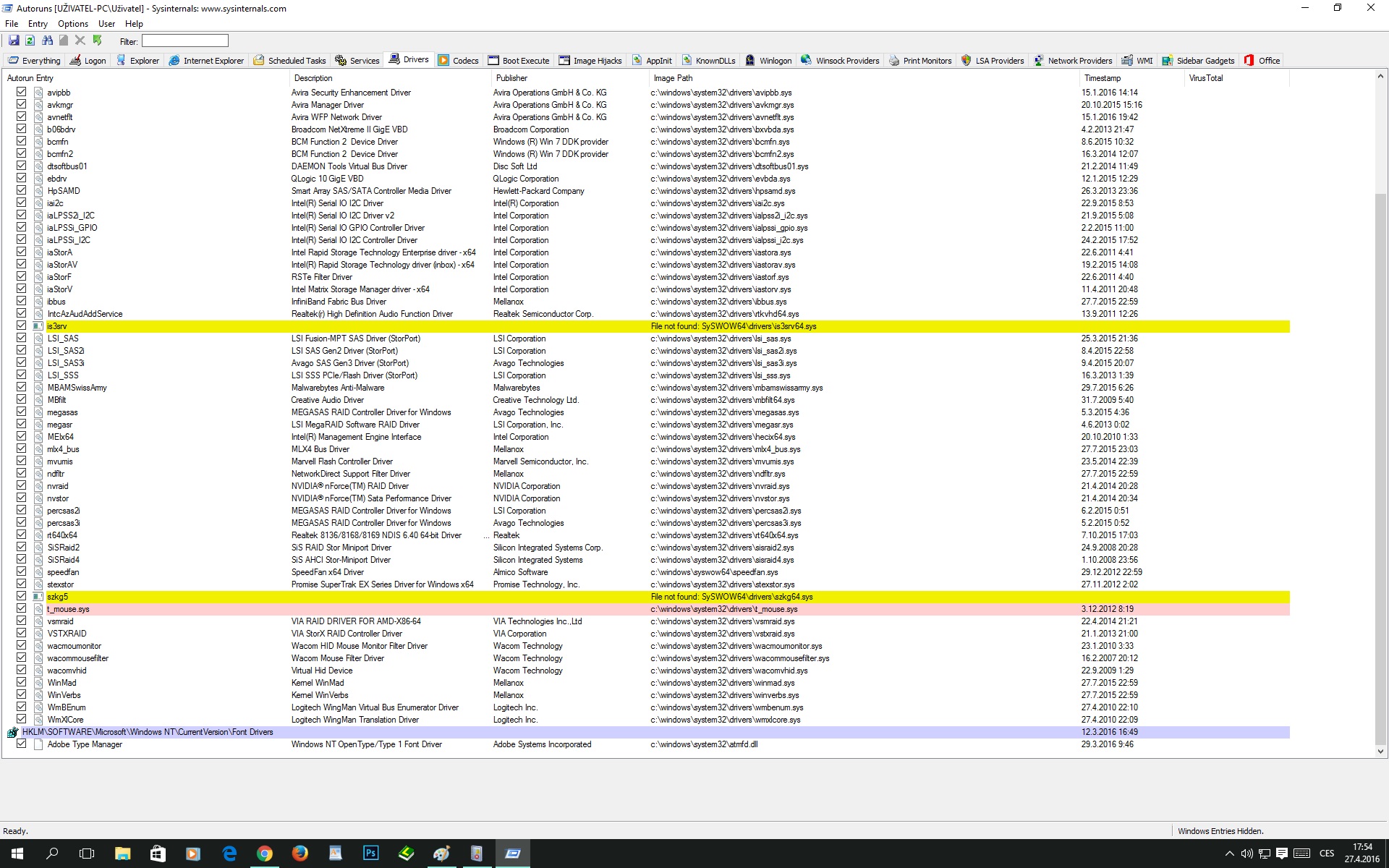Open the Options menu
This screenshot has width=1389, height=868.
click(73, 24)
